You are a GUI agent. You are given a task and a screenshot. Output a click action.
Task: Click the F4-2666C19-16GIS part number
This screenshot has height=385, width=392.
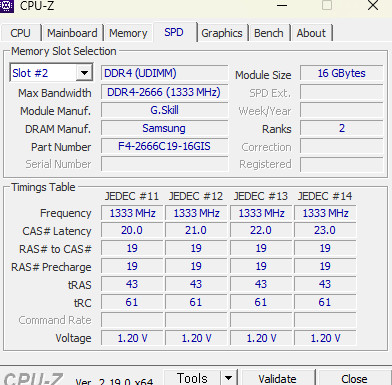tap(164, 146)
